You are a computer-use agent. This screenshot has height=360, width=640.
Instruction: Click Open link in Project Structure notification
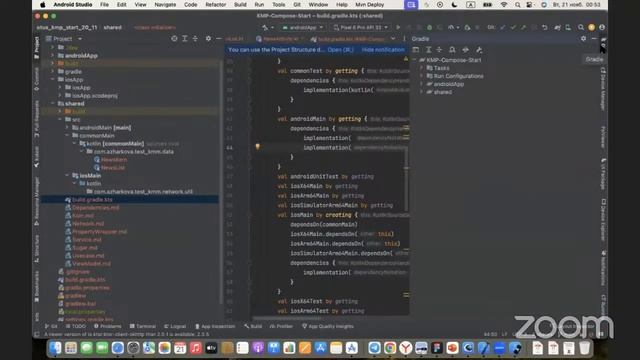[x=340, y=50]
